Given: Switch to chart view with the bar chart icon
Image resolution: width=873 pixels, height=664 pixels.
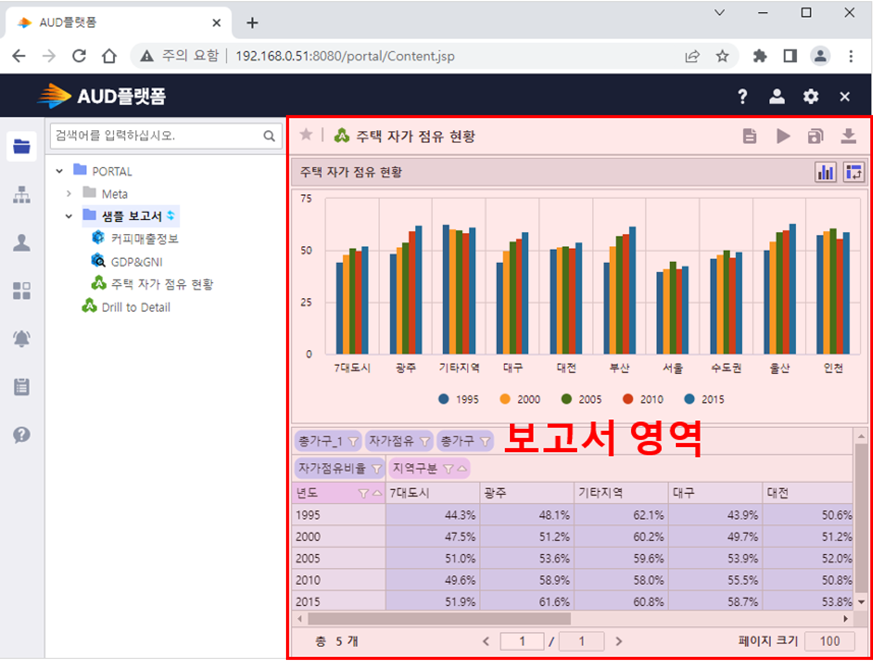Looking at the screenshot, I should [x=825, y=173].
